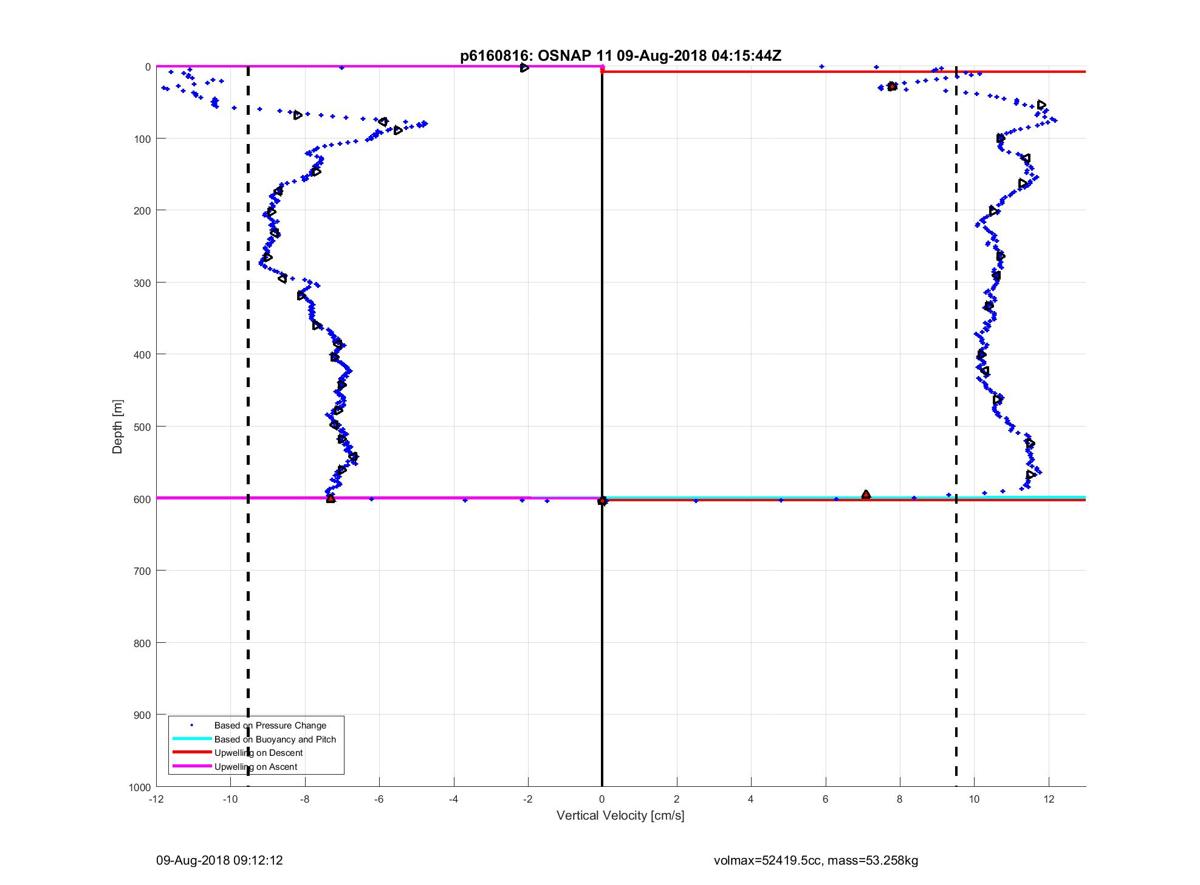1200x885 pixels.
Task: Select the plot title 'p6160816: OSNAP 11 09-Aug-2018 04:15:44Z'
Action: [620, 56]
